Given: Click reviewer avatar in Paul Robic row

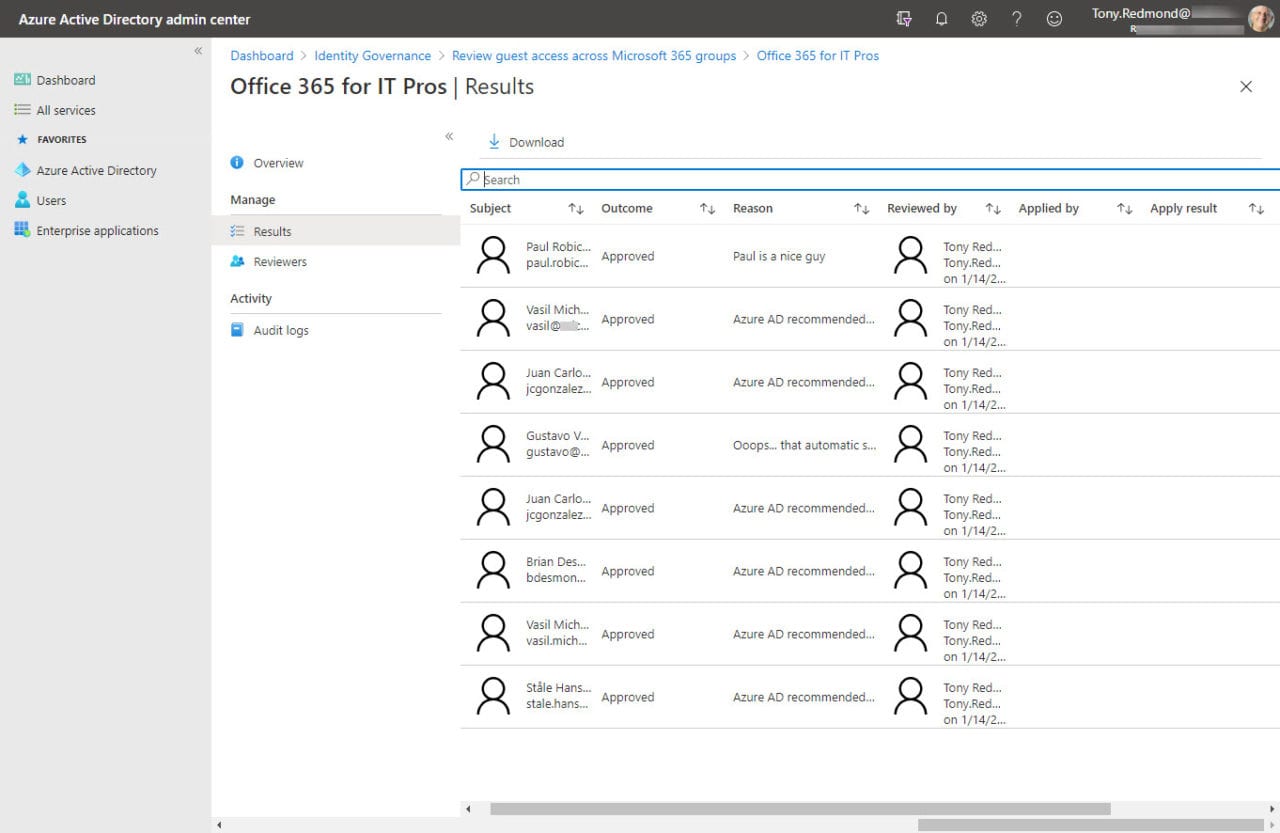Looking at the screenshot, I should [910, 256].
